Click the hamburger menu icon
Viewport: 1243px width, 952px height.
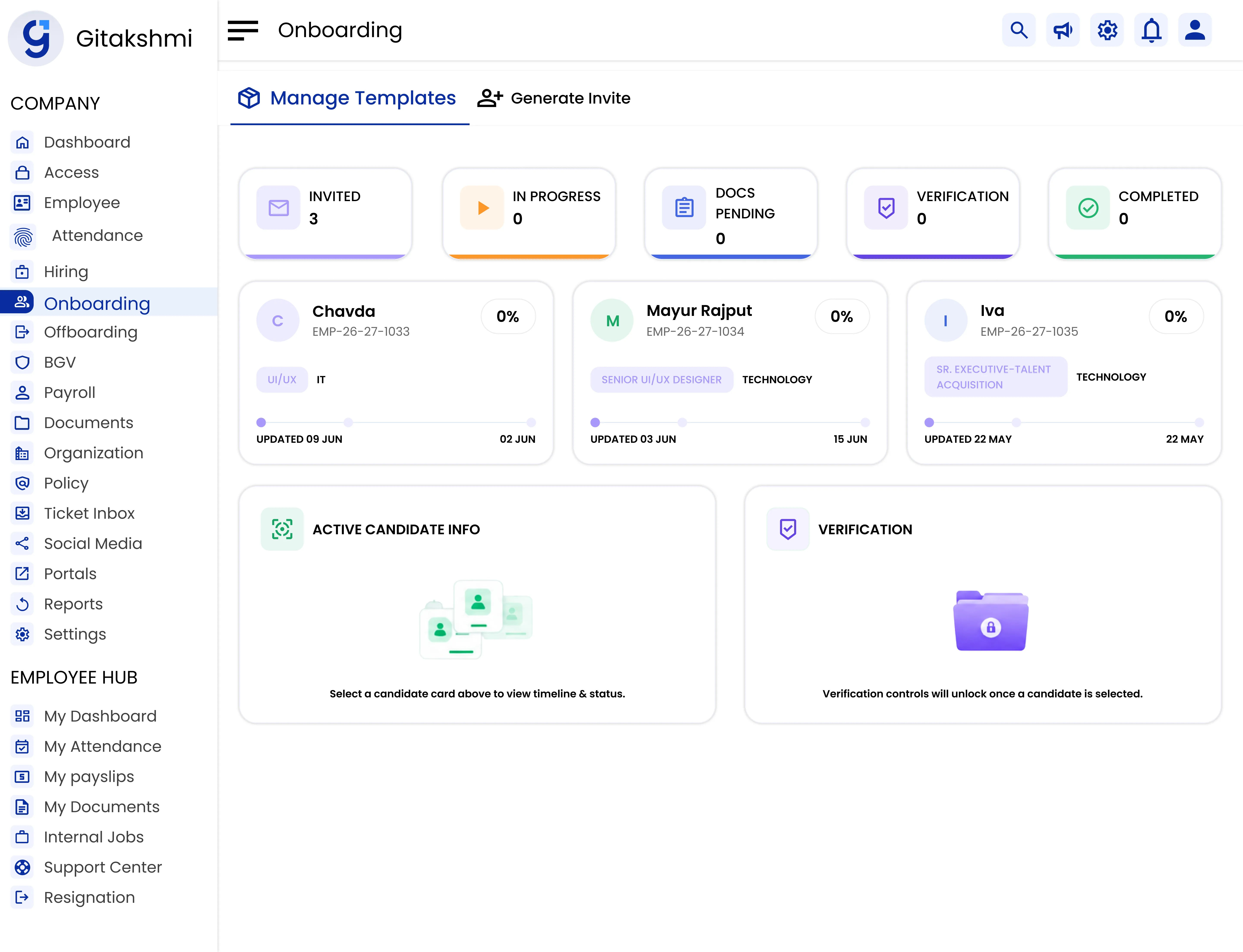coord(243,31)
